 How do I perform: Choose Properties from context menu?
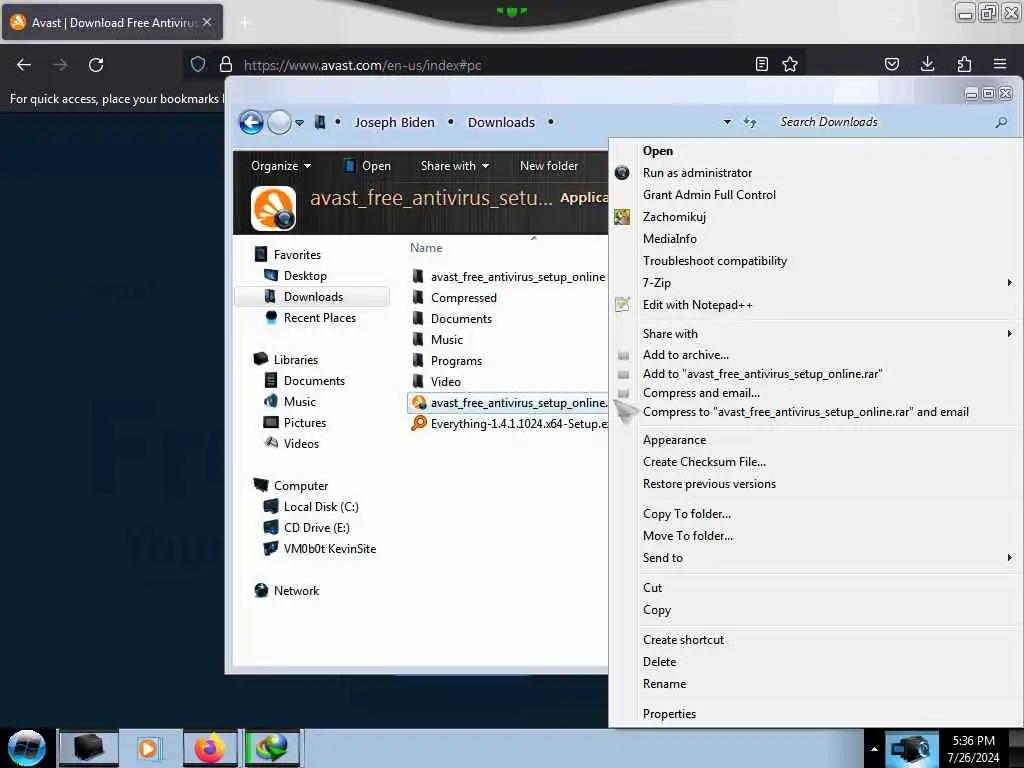tap(669, 714)
